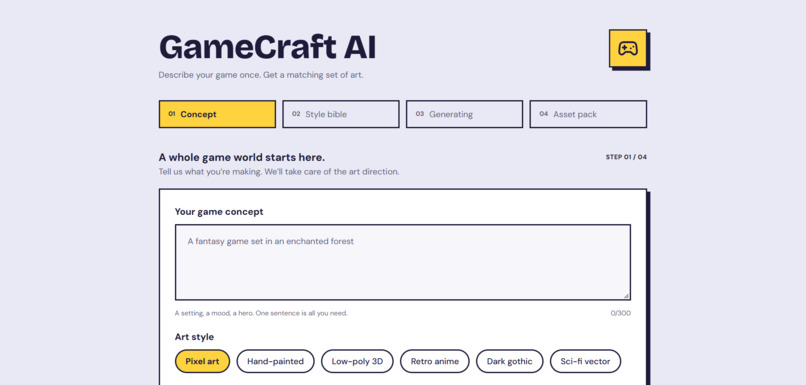Click the STEP 01 / 04 indicator

tap(626, 157)
